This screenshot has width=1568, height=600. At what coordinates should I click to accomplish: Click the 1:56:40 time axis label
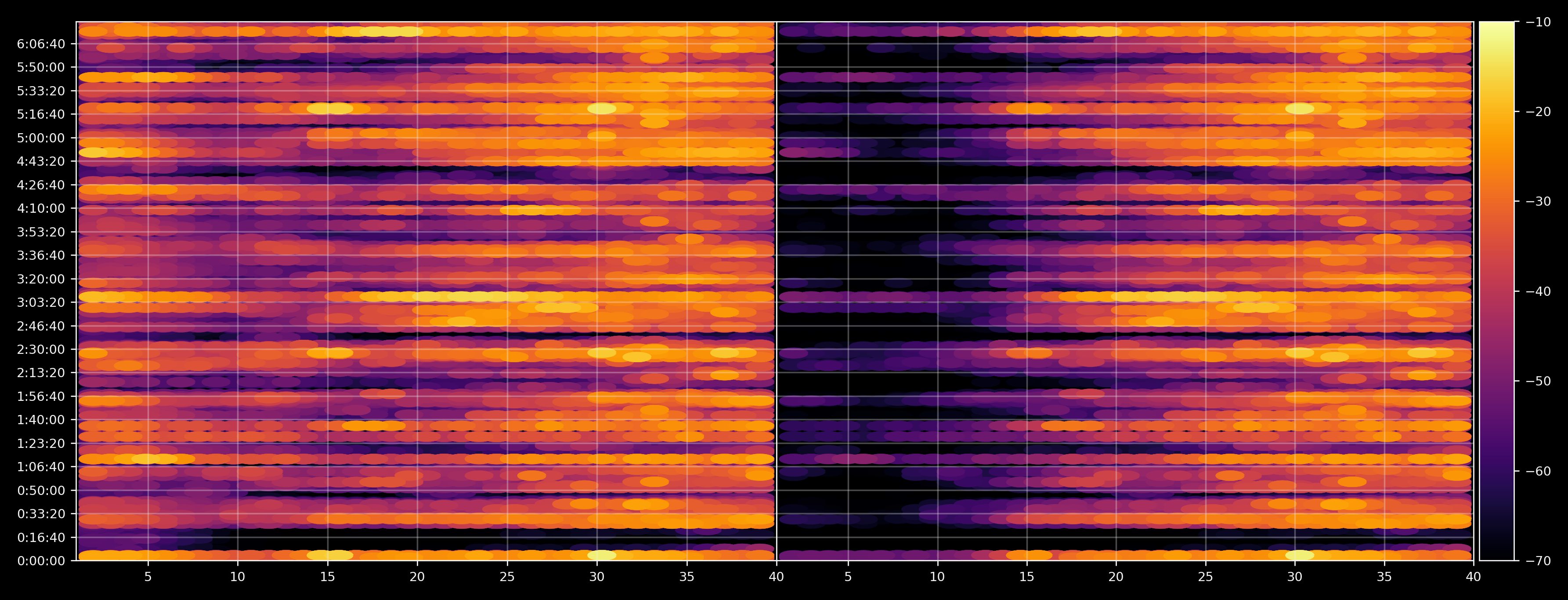pyautogui.click(x=41, y=396)
